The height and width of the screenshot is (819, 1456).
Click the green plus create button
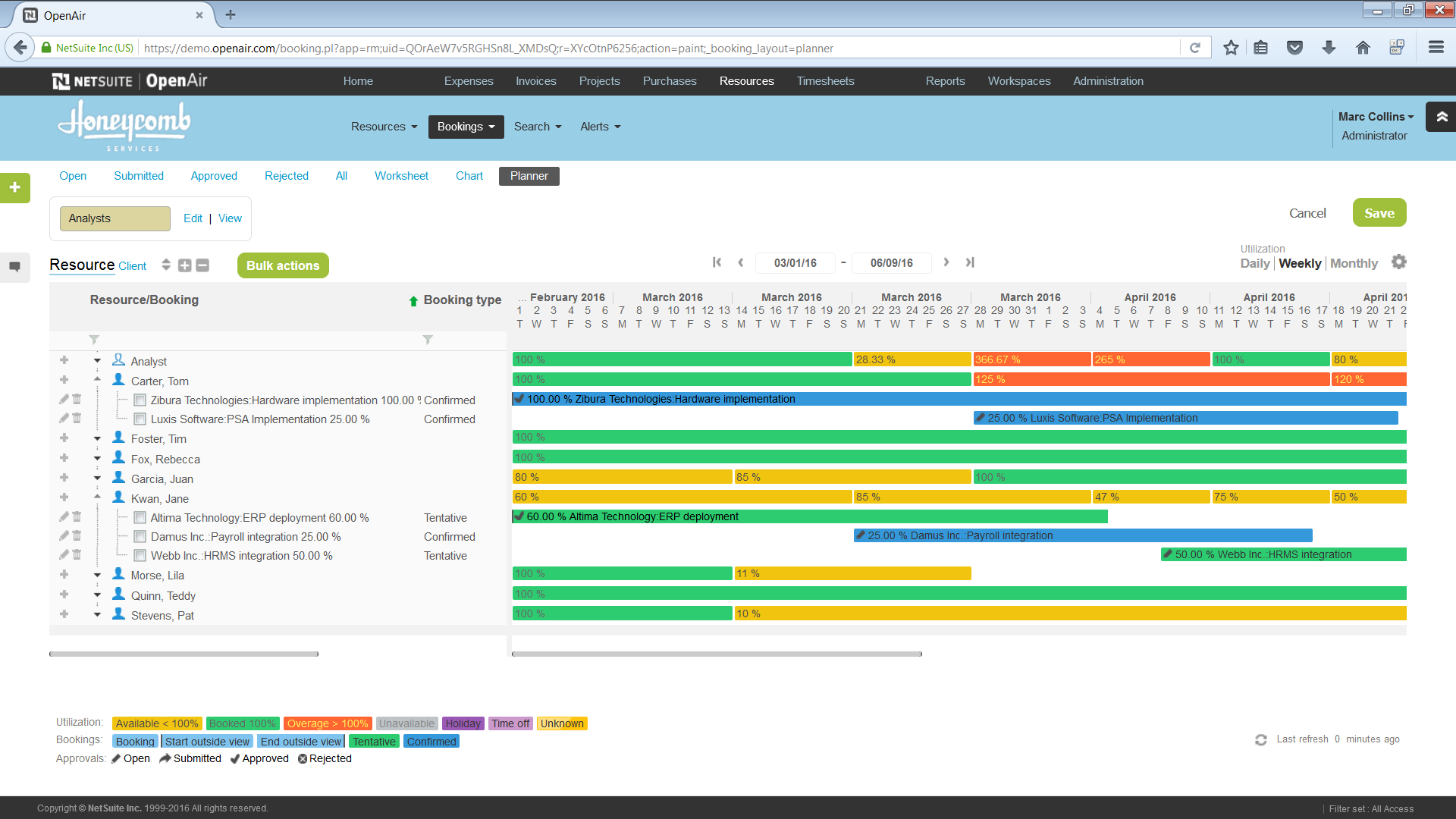(14, 187)
